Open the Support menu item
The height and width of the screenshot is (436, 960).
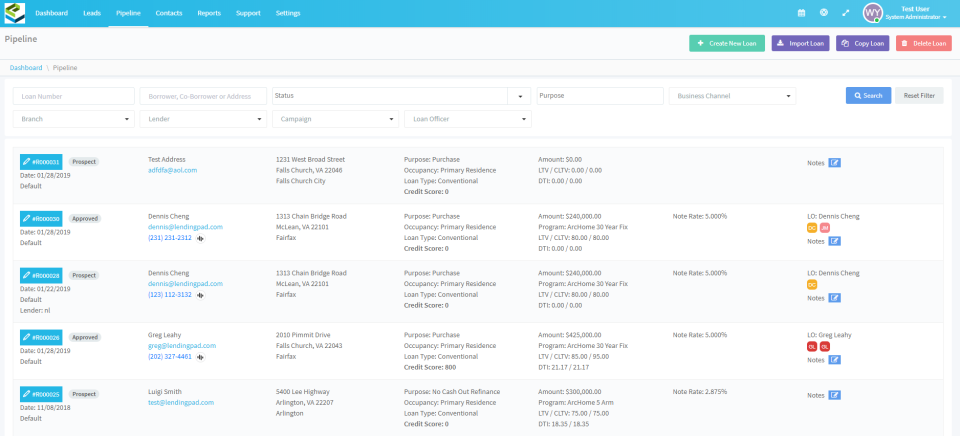click(x=248, y=13)
